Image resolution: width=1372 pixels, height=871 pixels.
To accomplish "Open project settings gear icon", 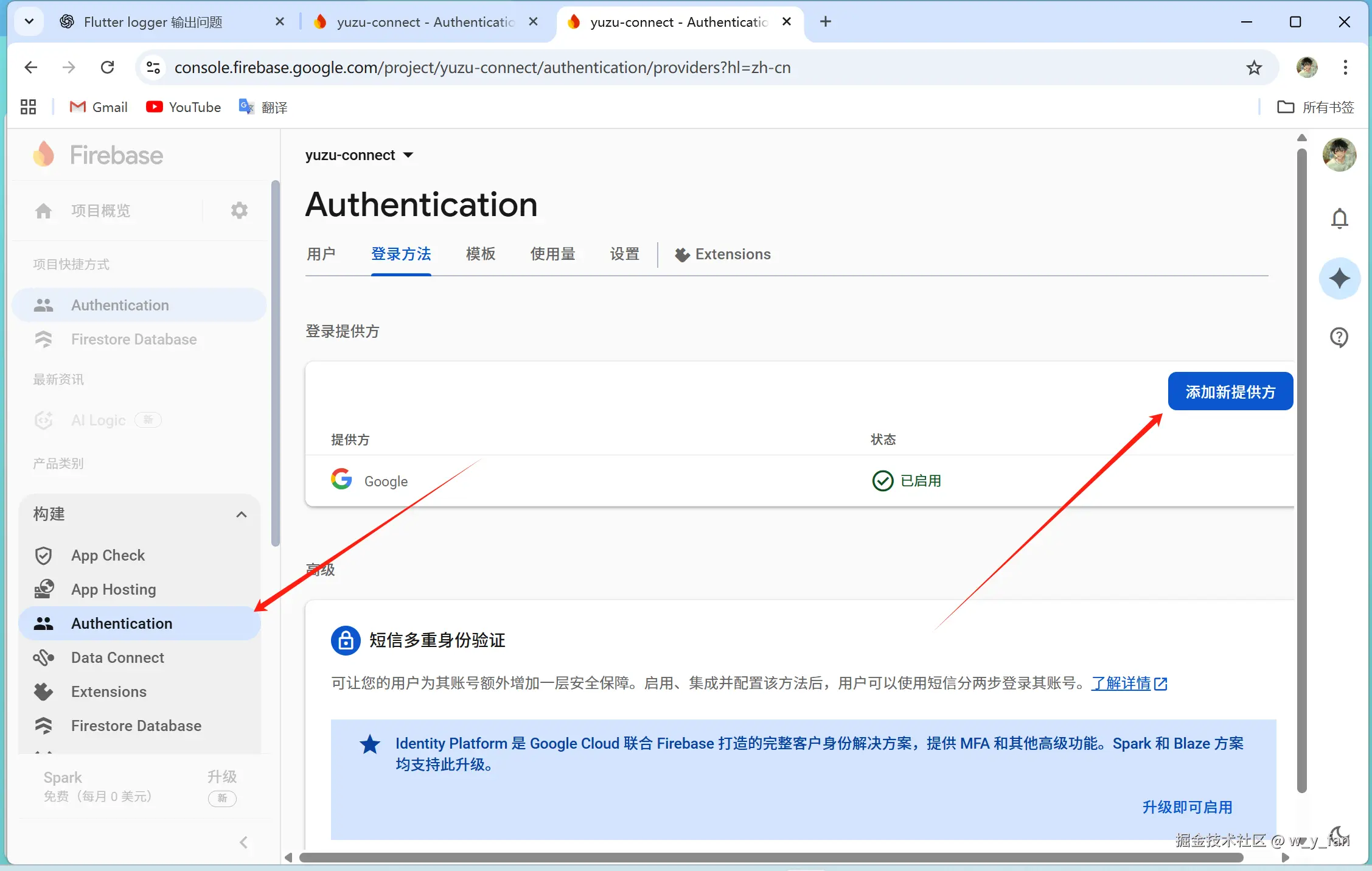I will coord(239,211).
